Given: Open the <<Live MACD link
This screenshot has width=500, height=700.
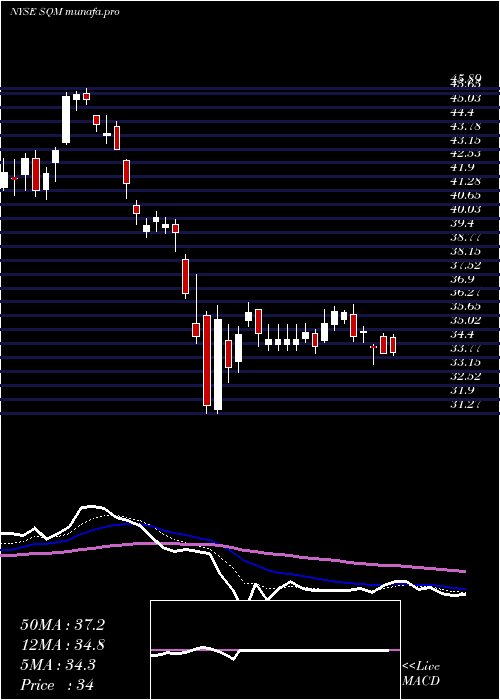Looking at the screenshot, I should (x=421, y=674).
